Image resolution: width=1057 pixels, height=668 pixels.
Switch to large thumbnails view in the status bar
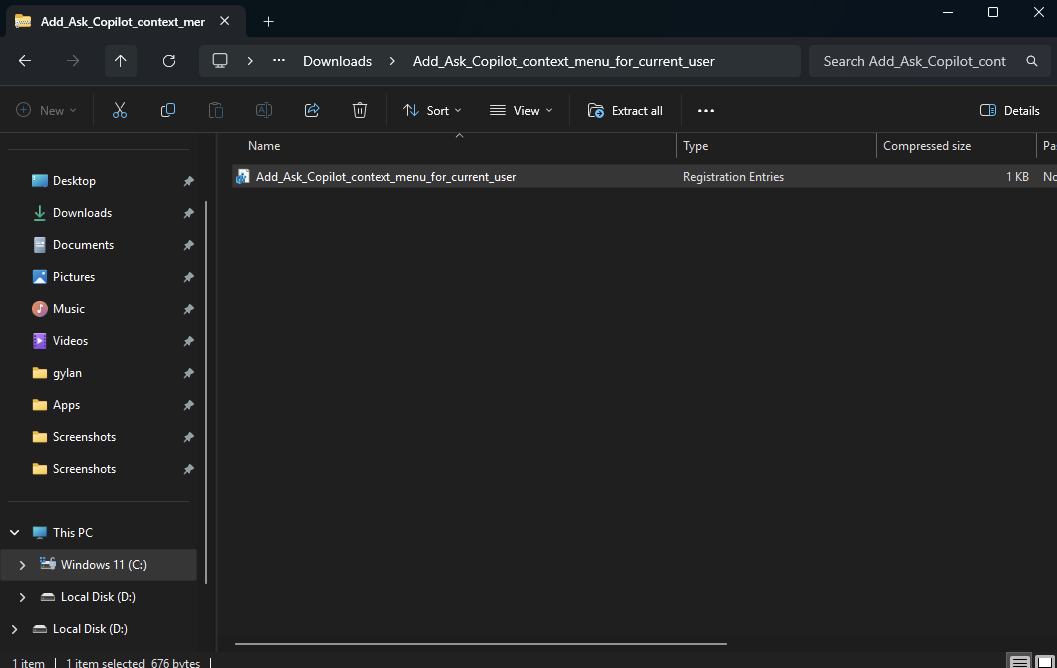tap(1046, 662)
